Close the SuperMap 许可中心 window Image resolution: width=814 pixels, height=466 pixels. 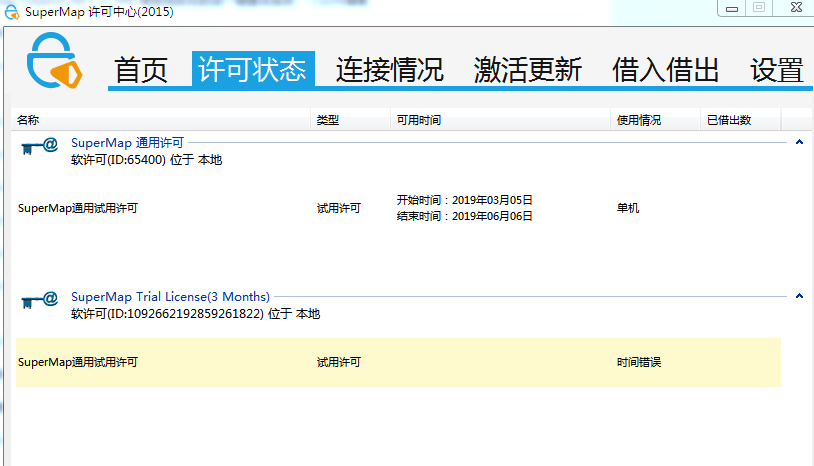(796, 7)
